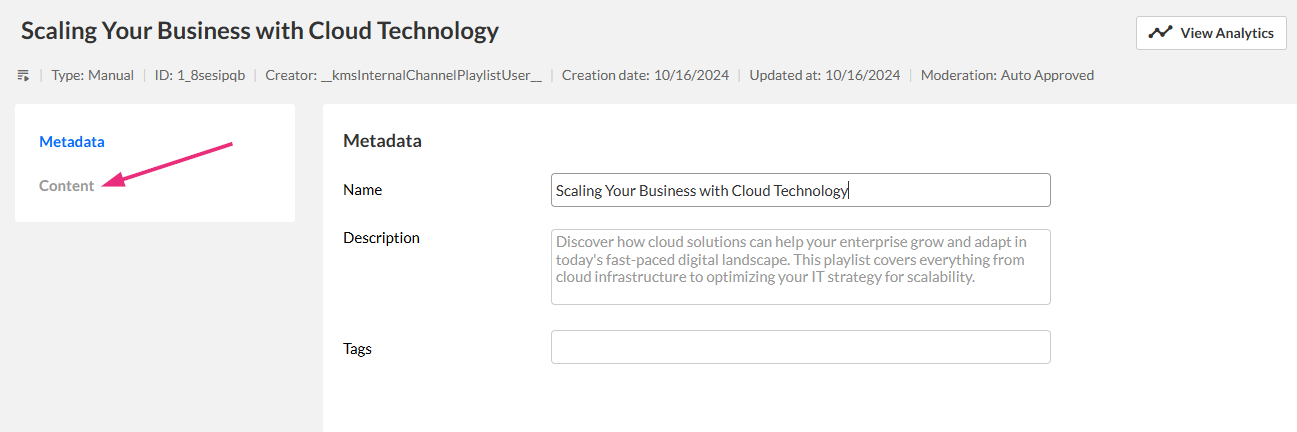Viewport: 1297px width, 432px height.
Task: Click the playlist ID 1_8sesipqb
Action: click(x=200, y=75)
